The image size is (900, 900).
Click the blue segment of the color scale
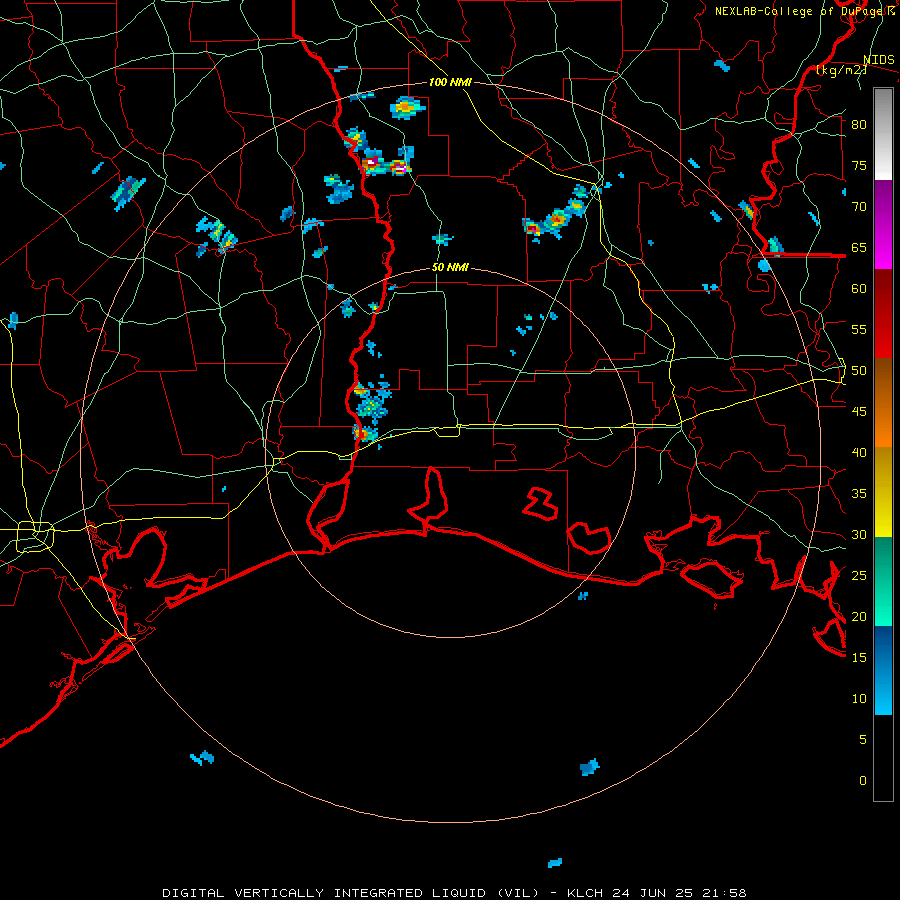[x=883, y=670]
